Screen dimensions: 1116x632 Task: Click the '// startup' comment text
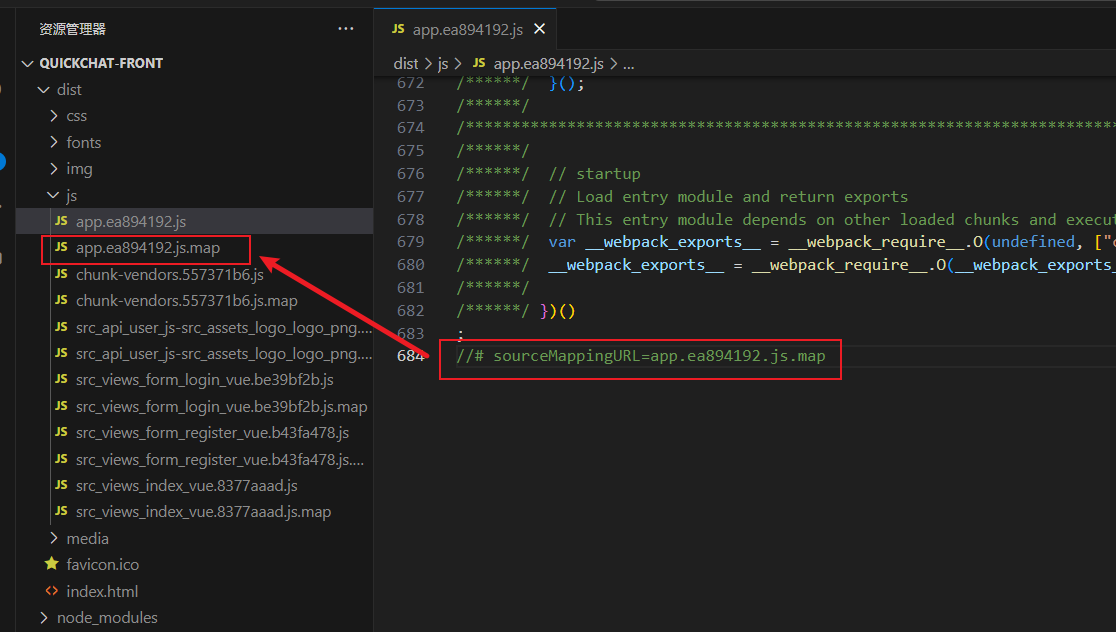tap(594, 174)
